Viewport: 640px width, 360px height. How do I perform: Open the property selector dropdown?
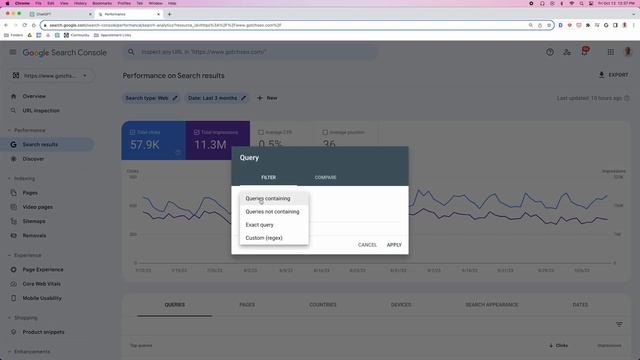51,76
